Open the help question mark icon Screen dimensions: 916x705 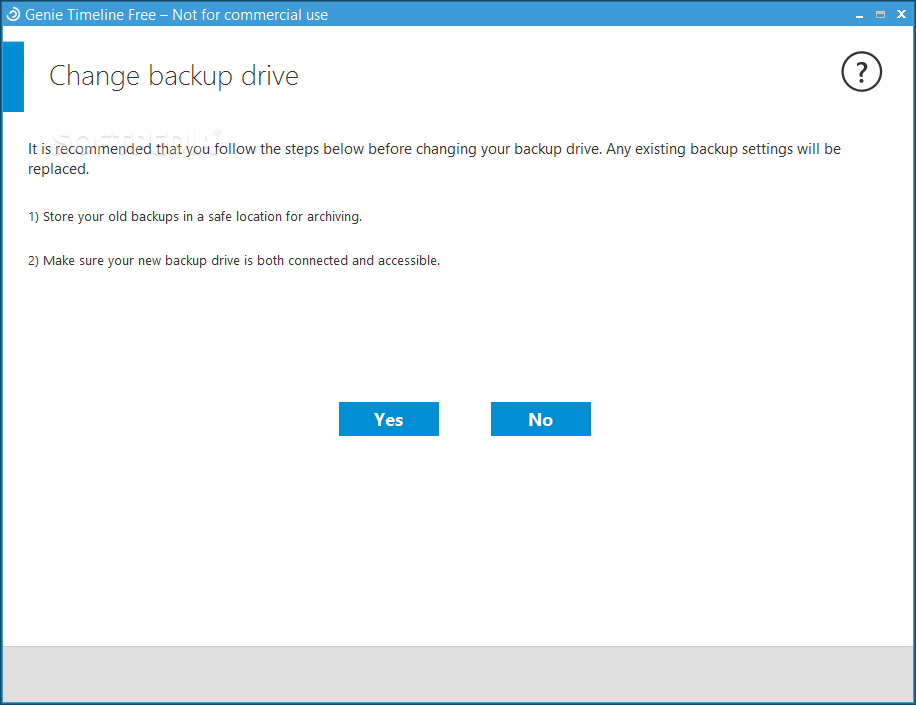click(861, 72)
